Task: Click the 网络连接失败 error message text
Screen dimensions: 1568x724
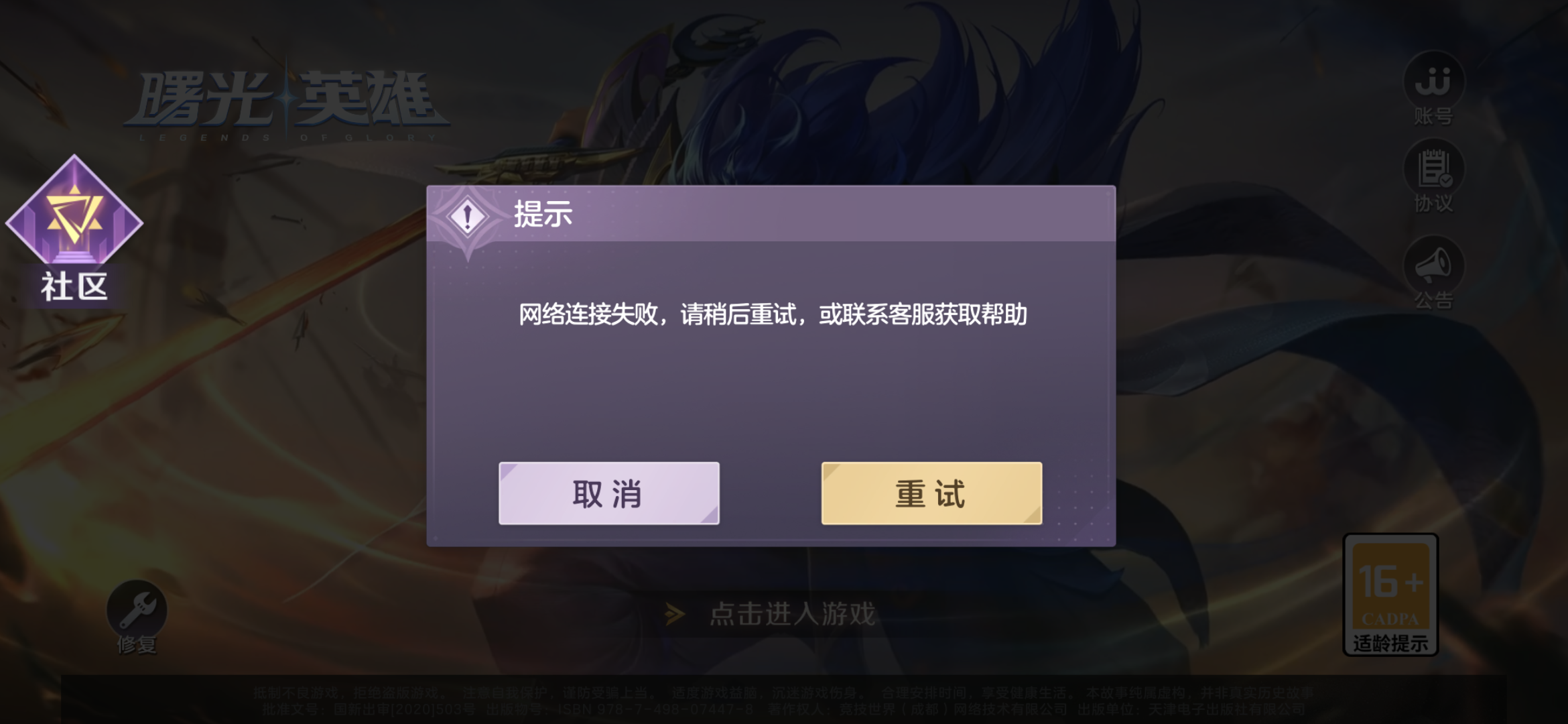Action: click(773, 314)
